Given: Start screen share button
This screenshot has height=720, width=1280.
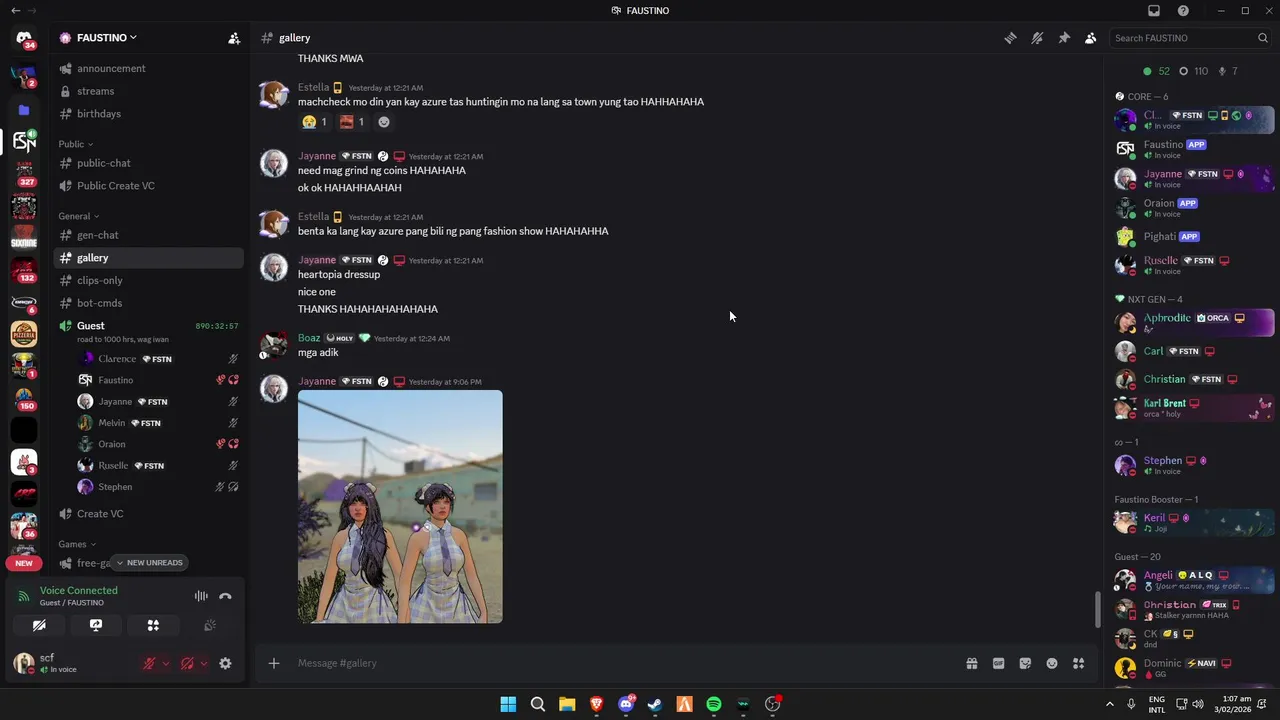Looking at the screenshot, I should [96, 625].
